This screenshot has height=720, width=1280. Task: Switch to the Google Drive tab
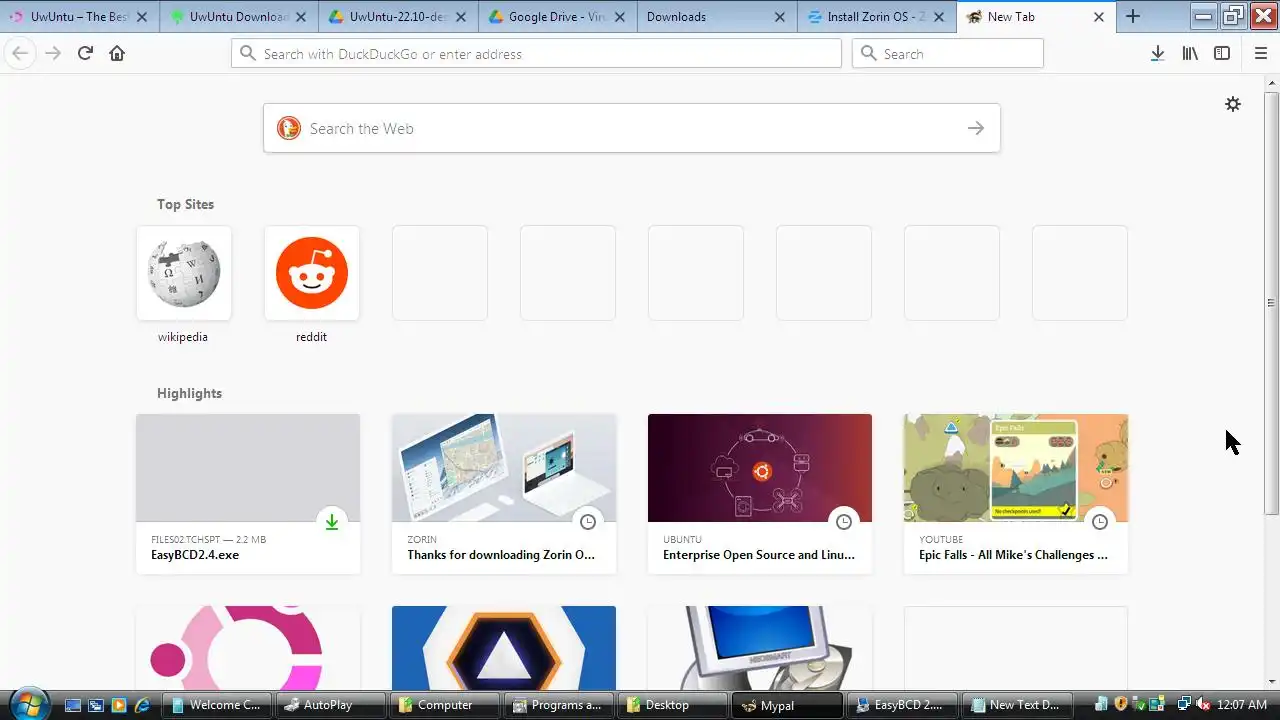558,17
